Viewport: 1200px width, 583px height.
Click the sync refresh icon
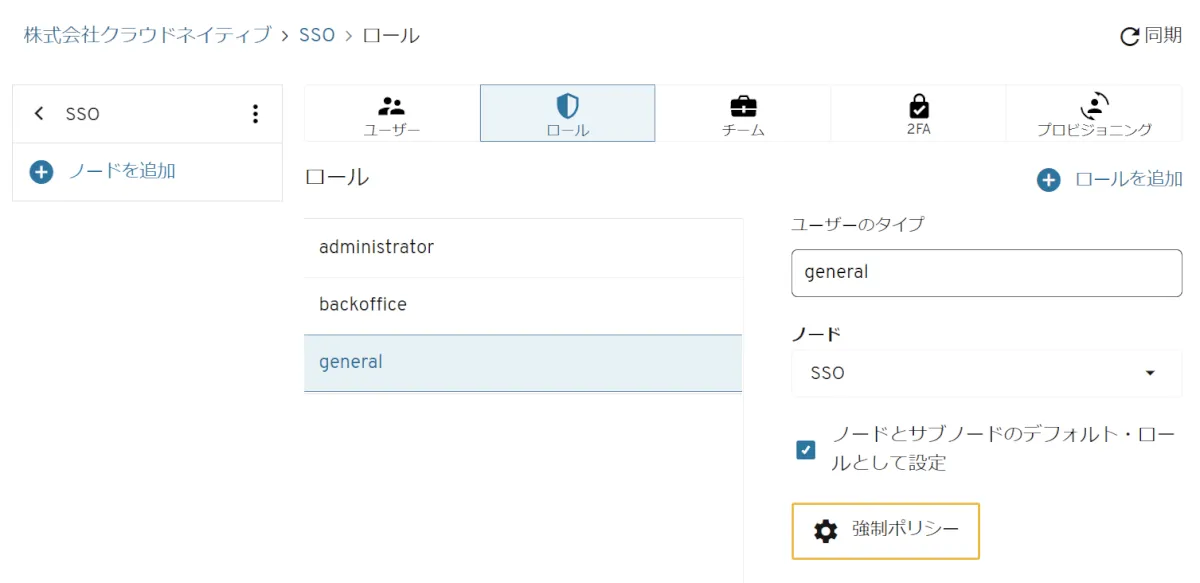tap(1130, 37)
